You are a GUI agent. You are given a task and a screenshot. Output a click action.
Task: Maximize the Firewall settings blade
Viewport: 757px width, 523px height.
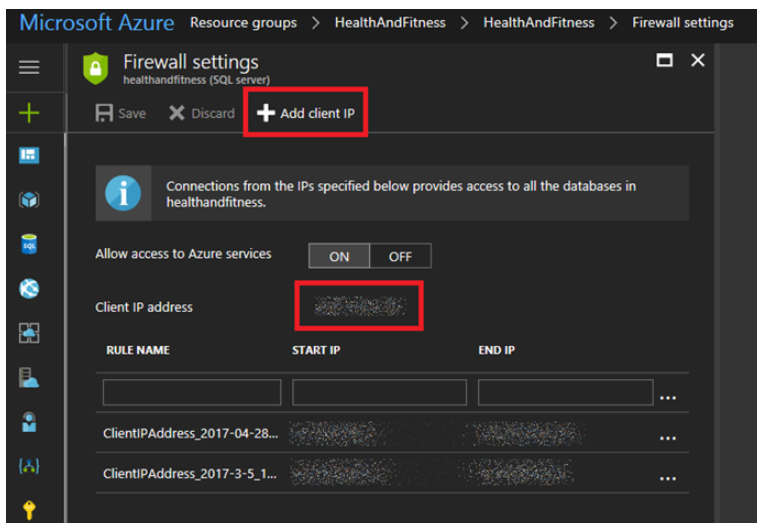coord(664,61)
